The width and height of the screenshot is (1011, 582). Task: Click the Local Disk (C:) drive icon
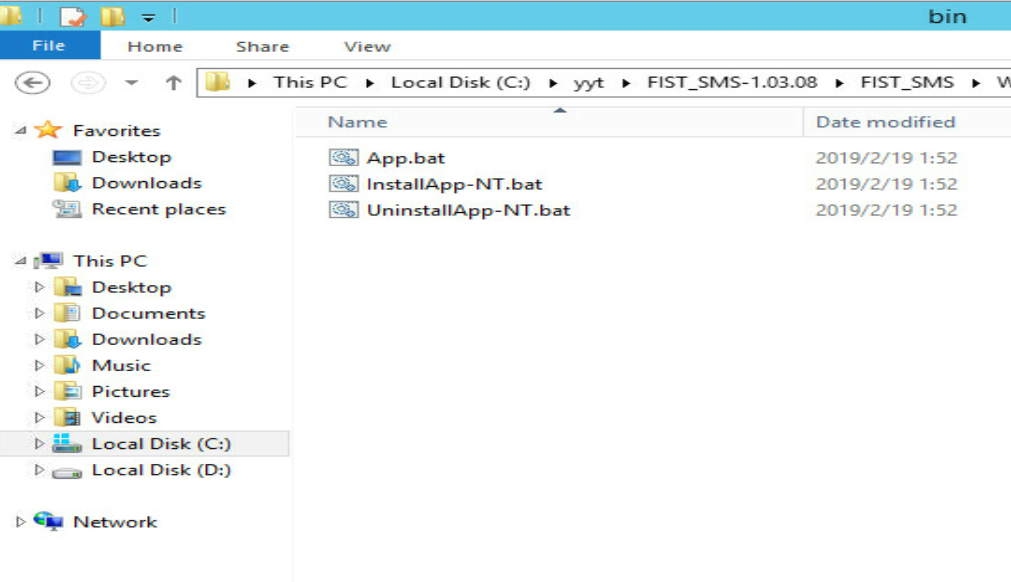pos(67,443)
